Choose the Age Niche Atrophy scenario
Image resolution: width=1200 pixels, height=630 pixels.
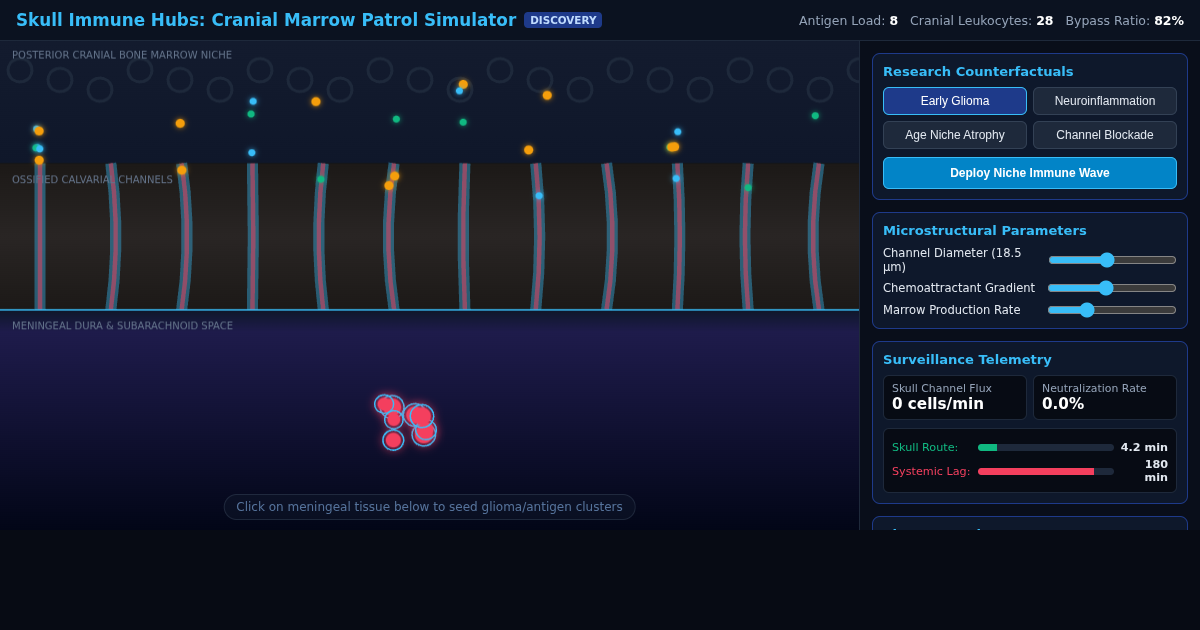pyautogui.click(x=955, y=135)
